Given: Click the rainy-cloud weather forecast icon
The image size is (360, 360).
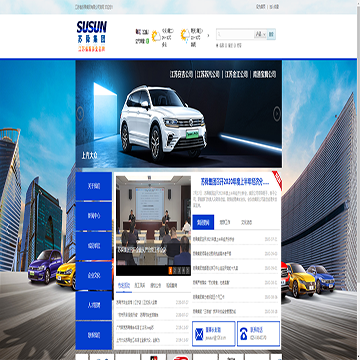Looking at the screenshot, I should (185, 35).
